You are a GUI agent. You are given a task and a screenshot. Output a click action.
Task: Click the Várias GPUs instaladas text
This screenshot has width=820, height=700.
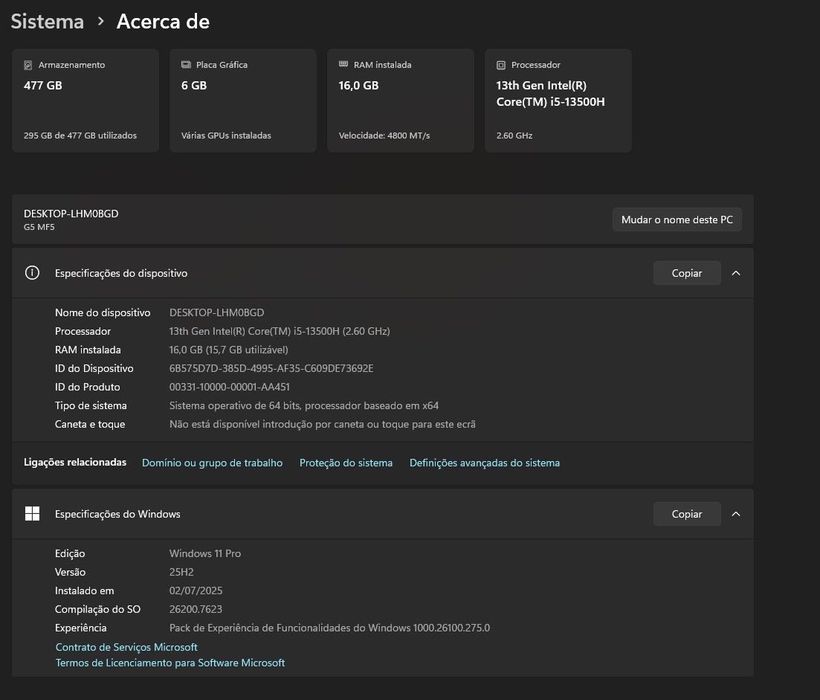pos(226,135)
